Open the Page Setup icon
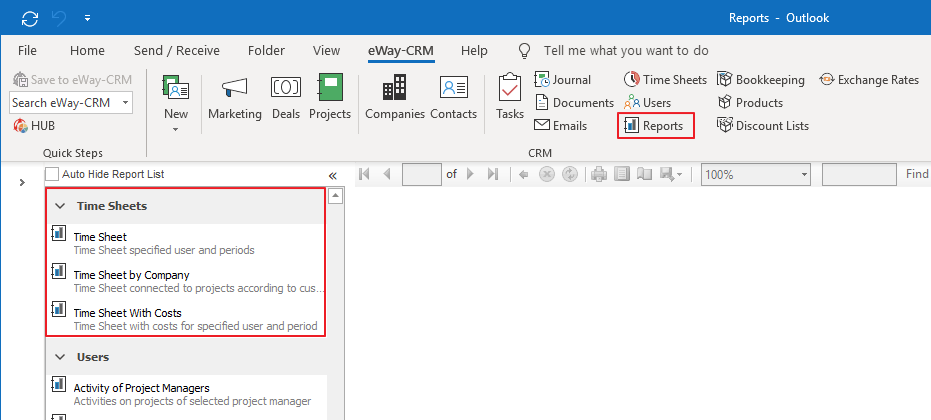 644,174
